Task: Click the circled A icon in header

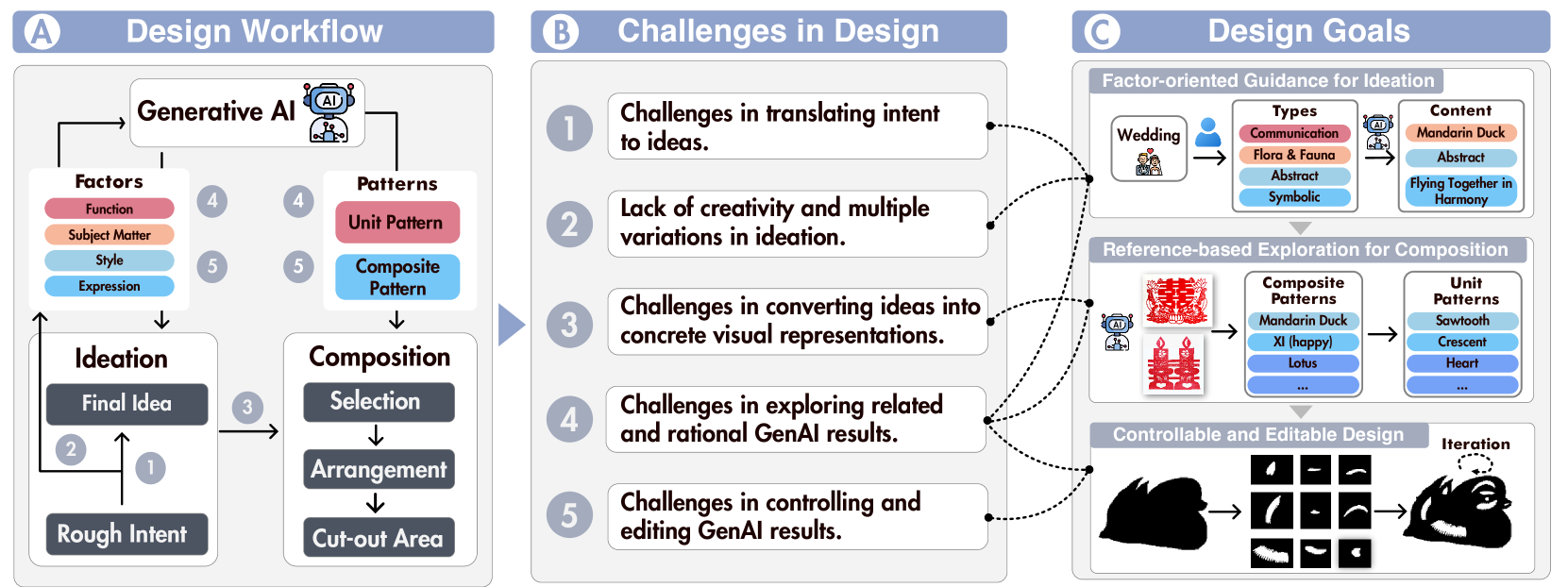Action: click(x=42, y=32)
